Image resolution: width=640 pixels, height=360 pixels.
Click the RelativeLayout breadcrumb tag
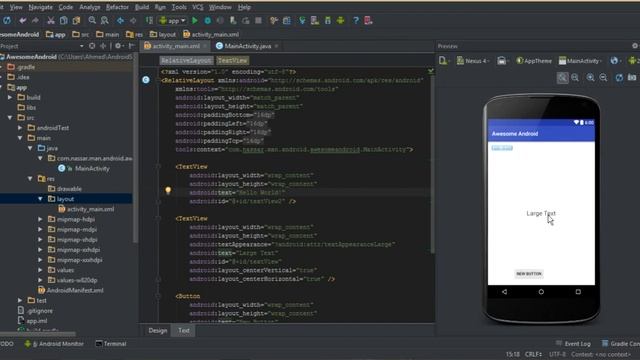187,60
